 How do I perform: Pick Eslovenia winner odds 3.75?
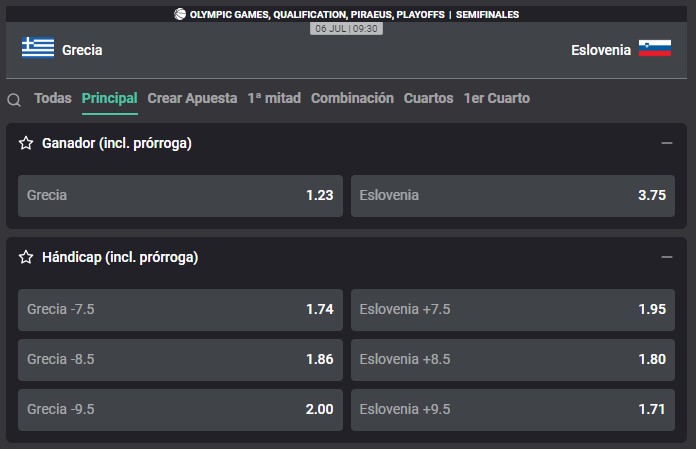tap(512, 195)
